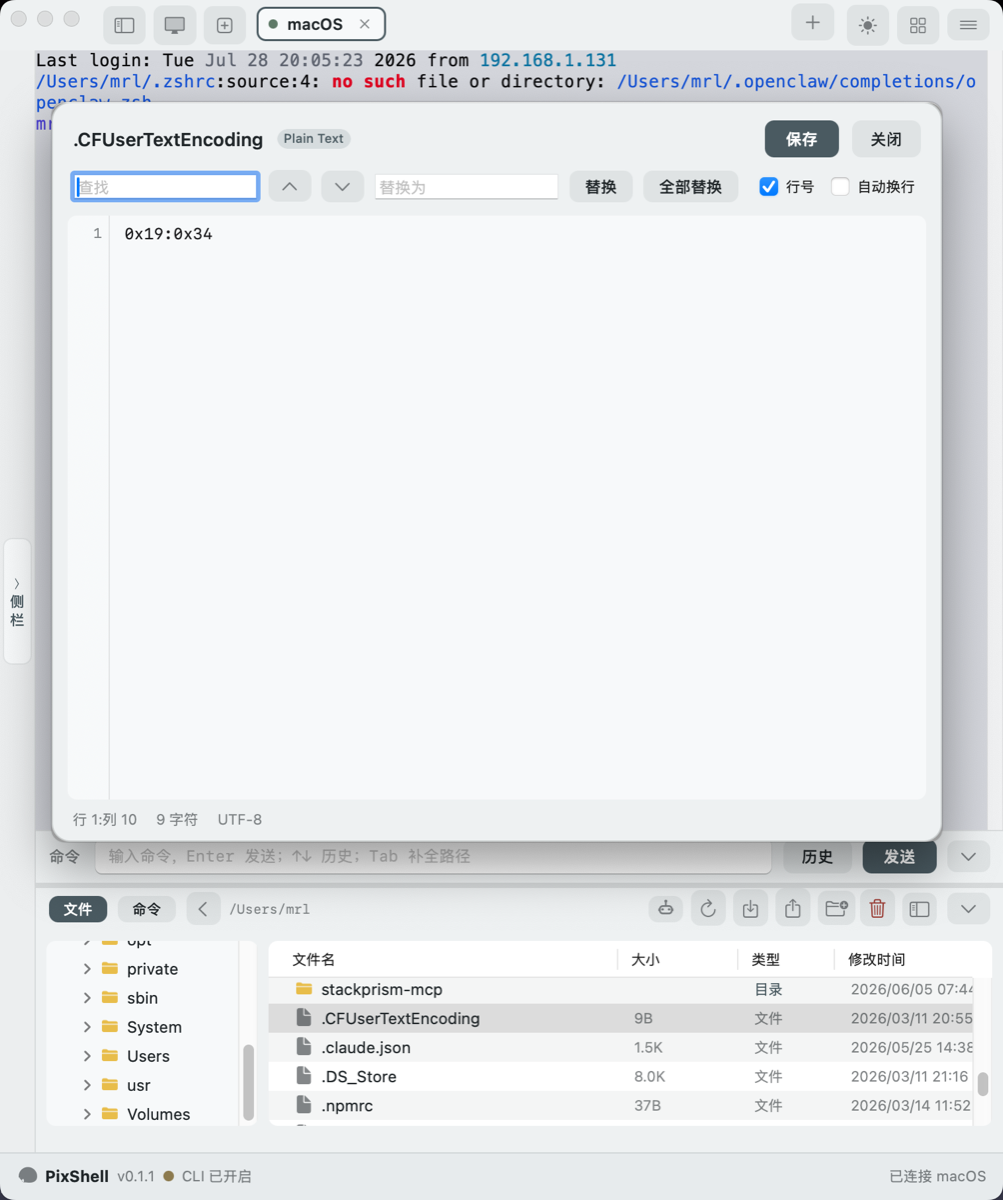1003x1200 pixels.
Task: Toggle the sidebar panel icon in title bar
Action: (124, 25)
